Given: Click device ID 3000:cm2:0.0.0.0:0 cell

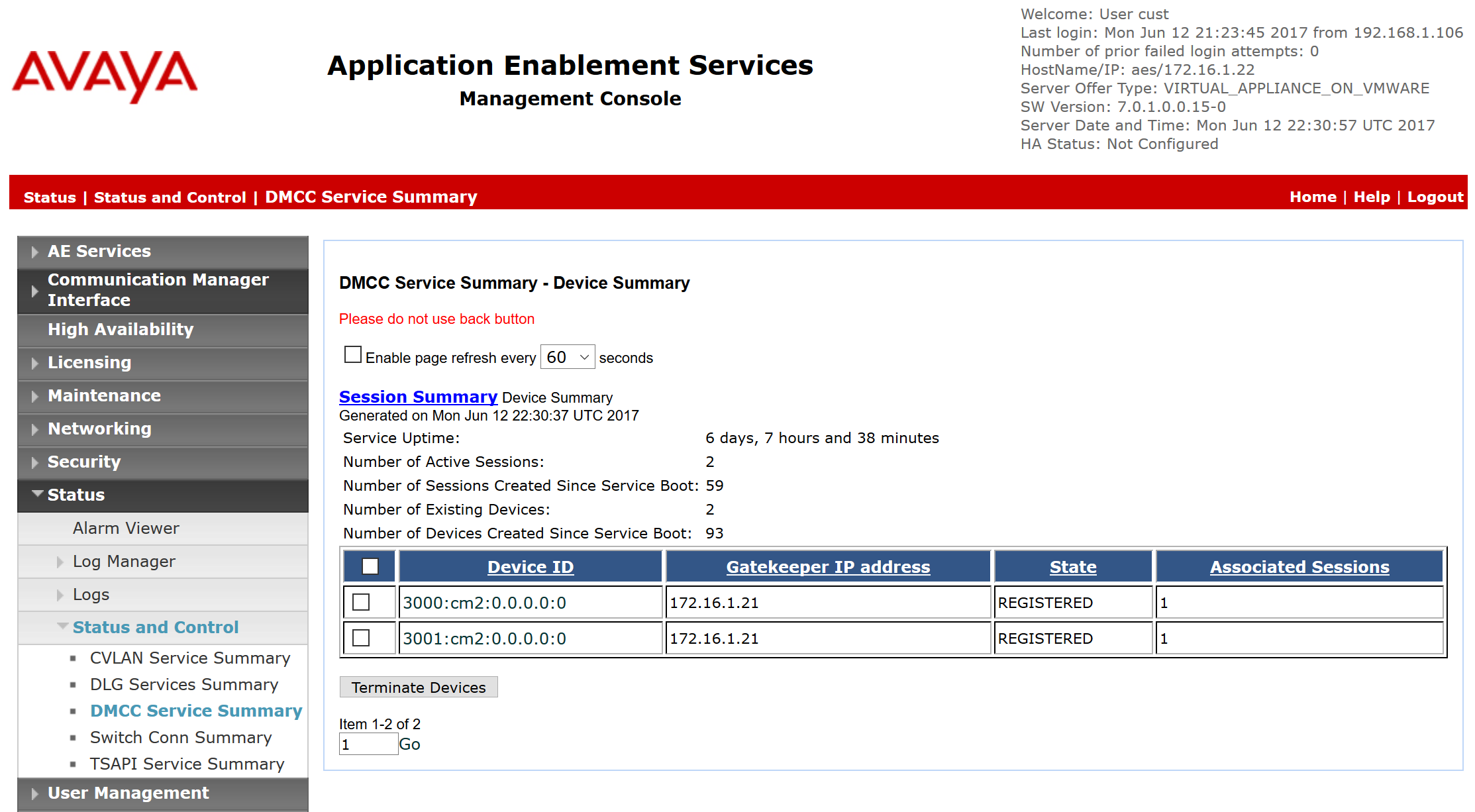Looking at the screenshot, I should (x=531, y=603).
